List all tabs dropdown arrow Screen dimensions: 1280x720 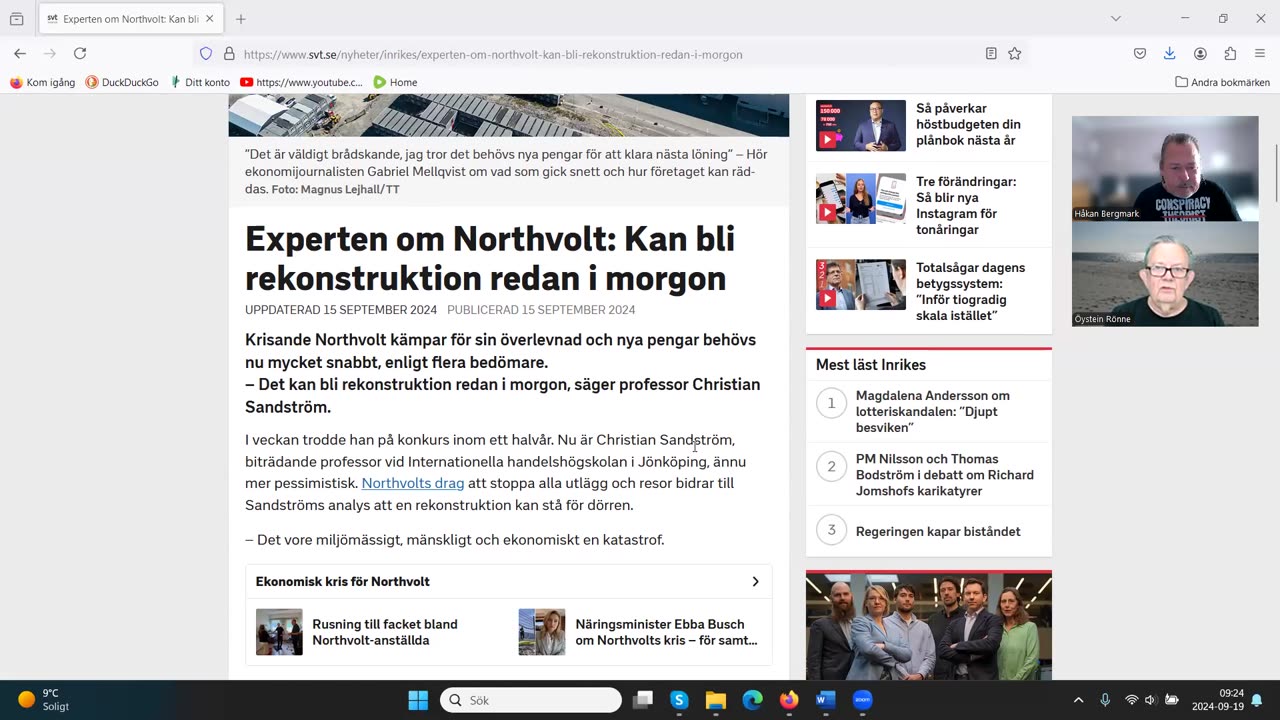tap(1116, 18)
